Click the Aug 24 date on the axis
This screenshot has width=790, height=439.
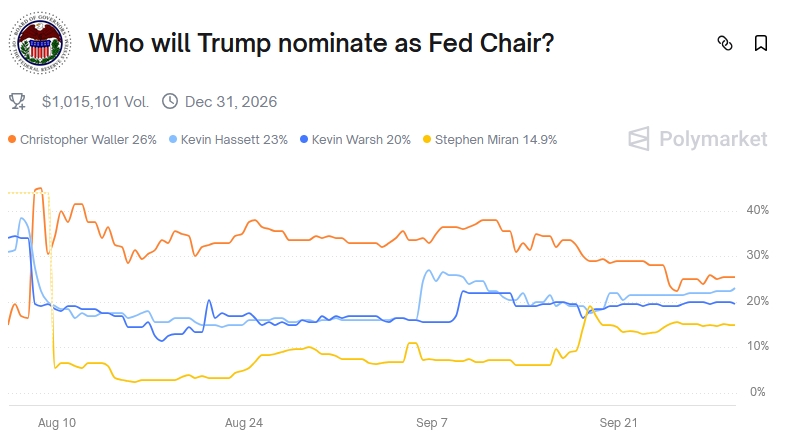(x=244, y=423)
